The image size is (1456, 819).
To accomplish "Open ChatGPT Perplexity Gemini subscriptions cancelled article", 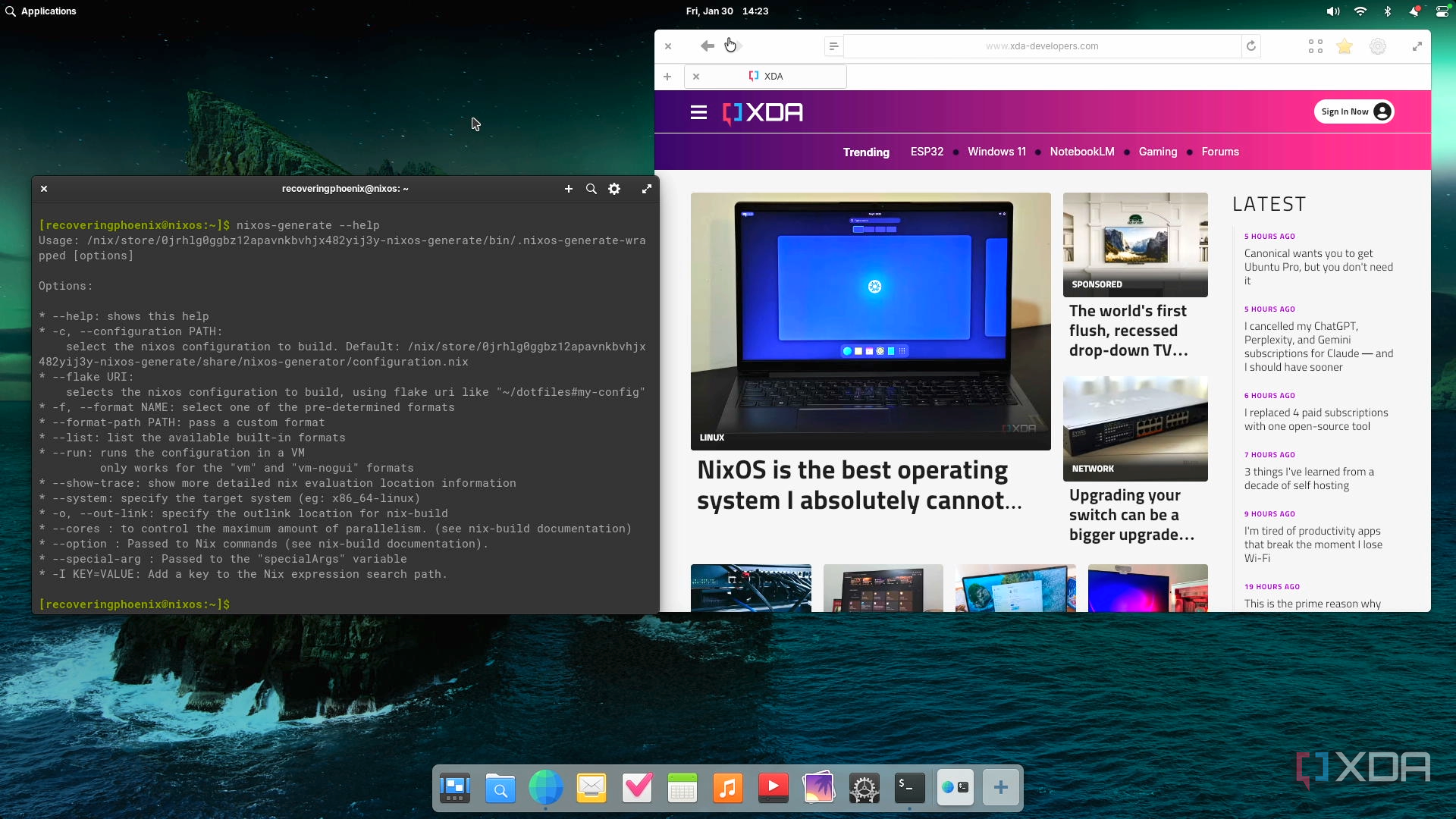I will pyautogui.click(x=1318, y=347).
